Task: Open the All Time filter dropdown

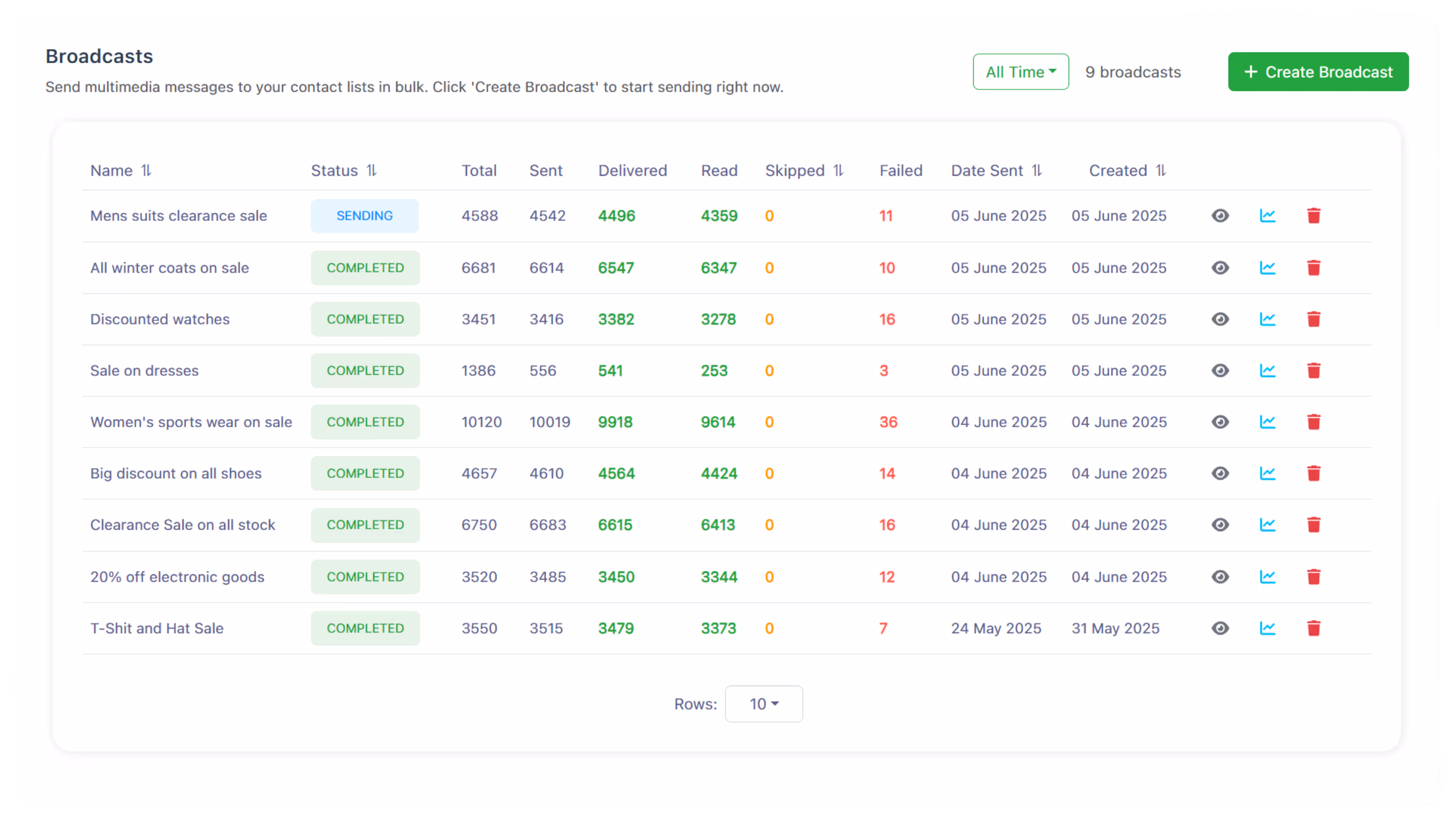Action: 1020,72
